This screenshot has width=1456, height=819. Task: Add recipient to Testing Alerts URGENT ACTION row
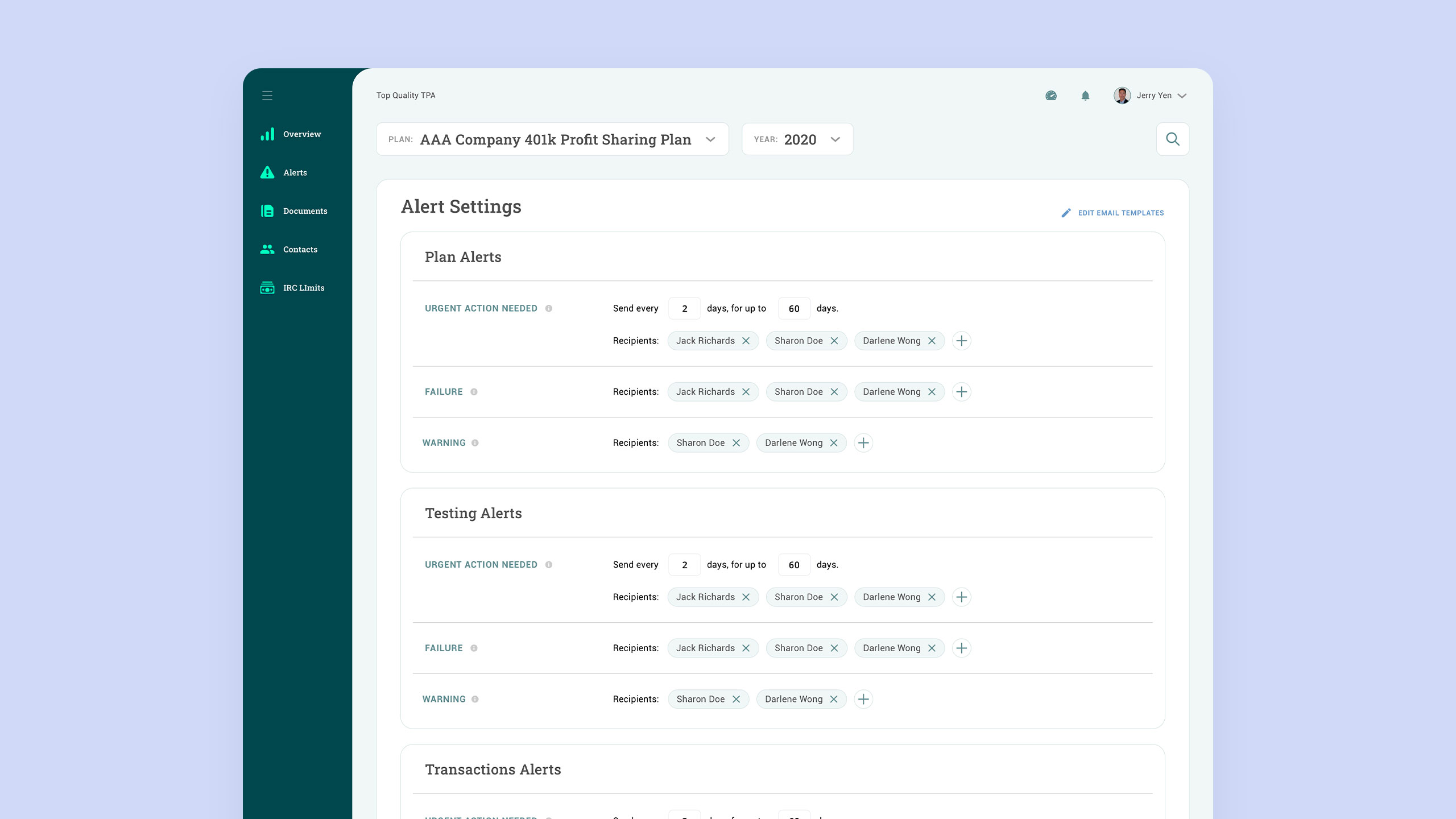961,597
